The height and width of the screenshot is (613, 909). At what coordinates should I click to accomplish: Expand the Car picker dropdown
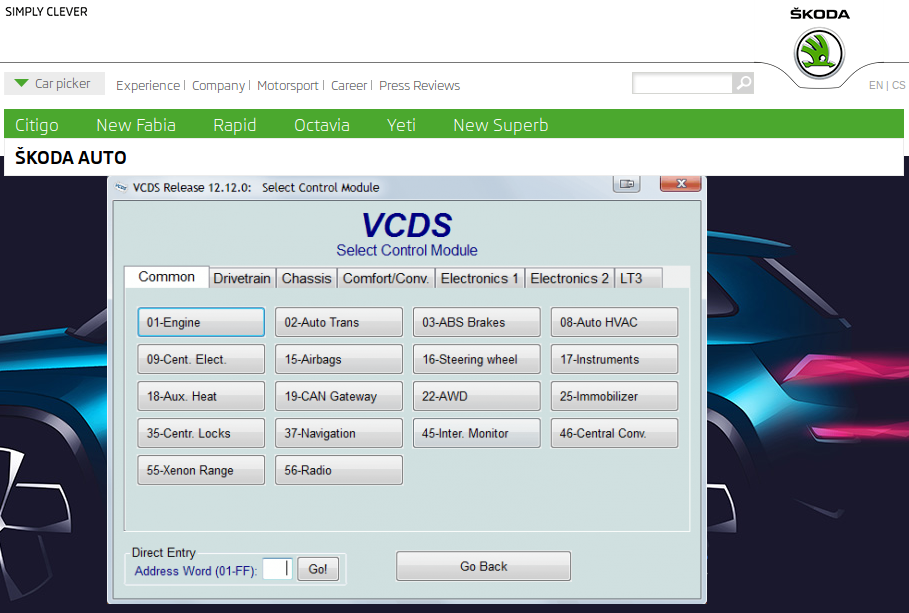click(x=54, y=84)
